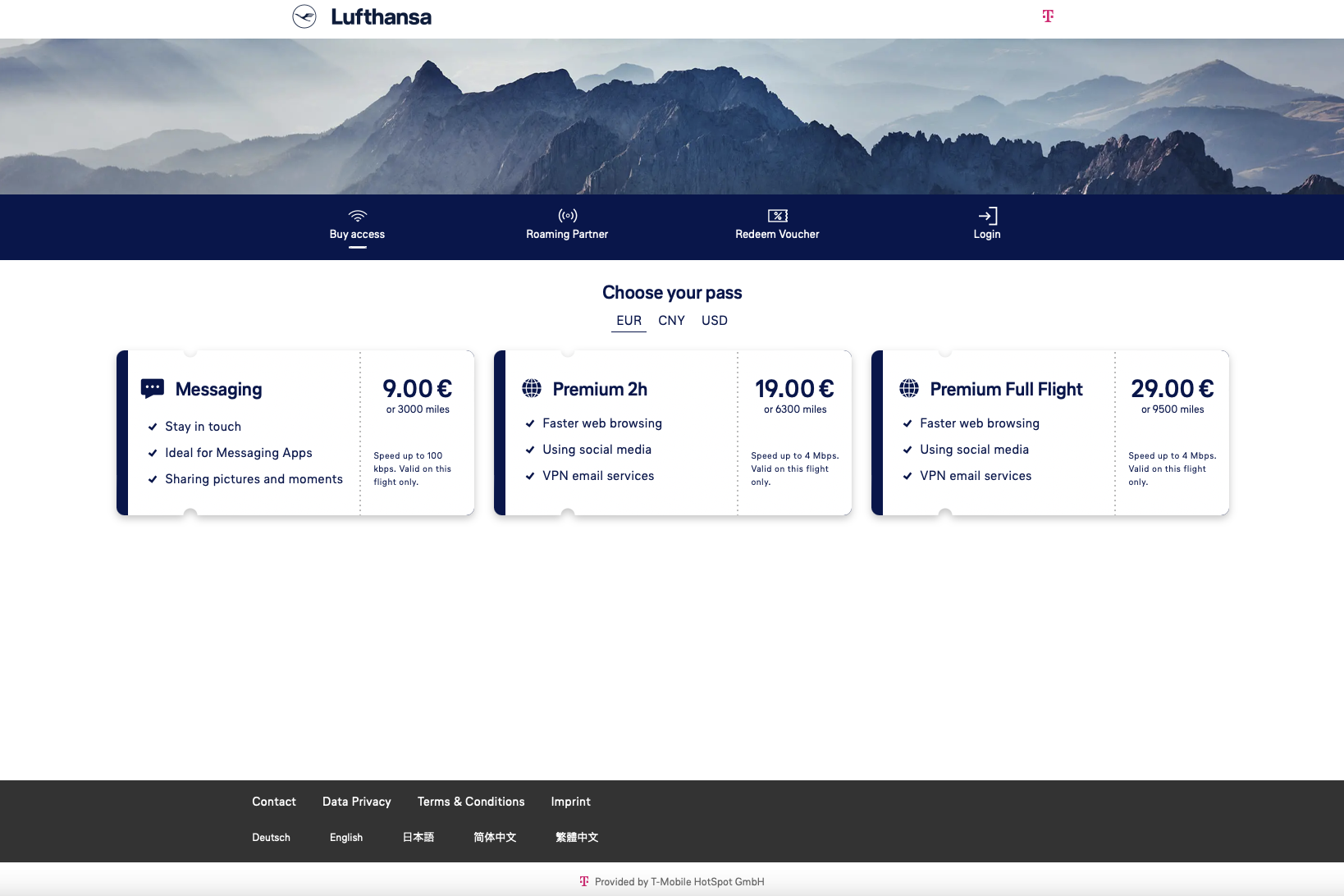Screen dimensions: 1344x896
Task: Click the Login arrow icon
Action: pos(987,216)
